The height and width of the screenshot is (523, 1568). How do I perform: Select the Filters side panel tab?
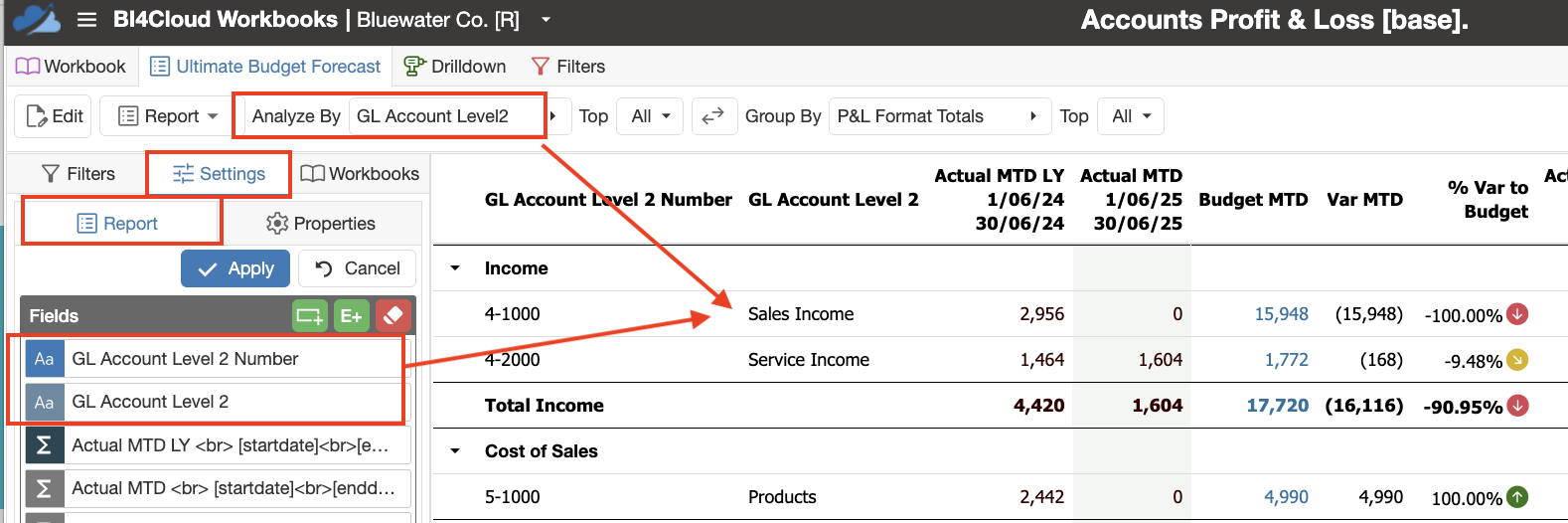pyautogui.click(x=78, y=174)
